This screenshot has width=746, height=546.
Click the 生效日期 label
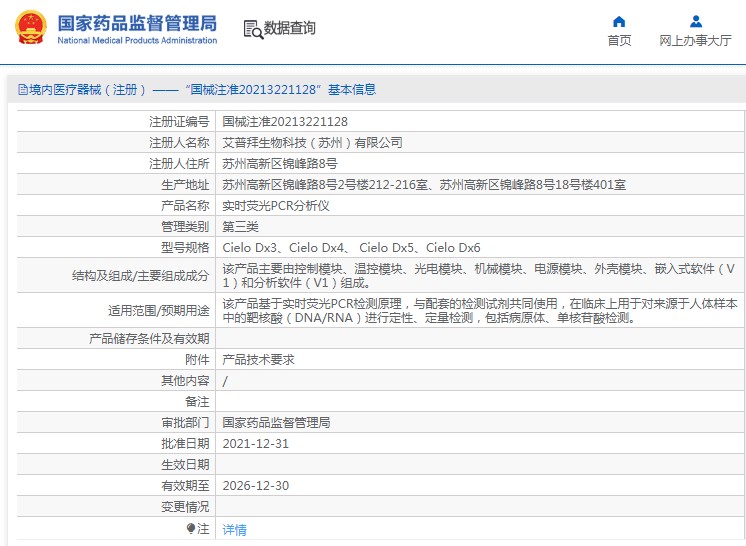(185, 464)
